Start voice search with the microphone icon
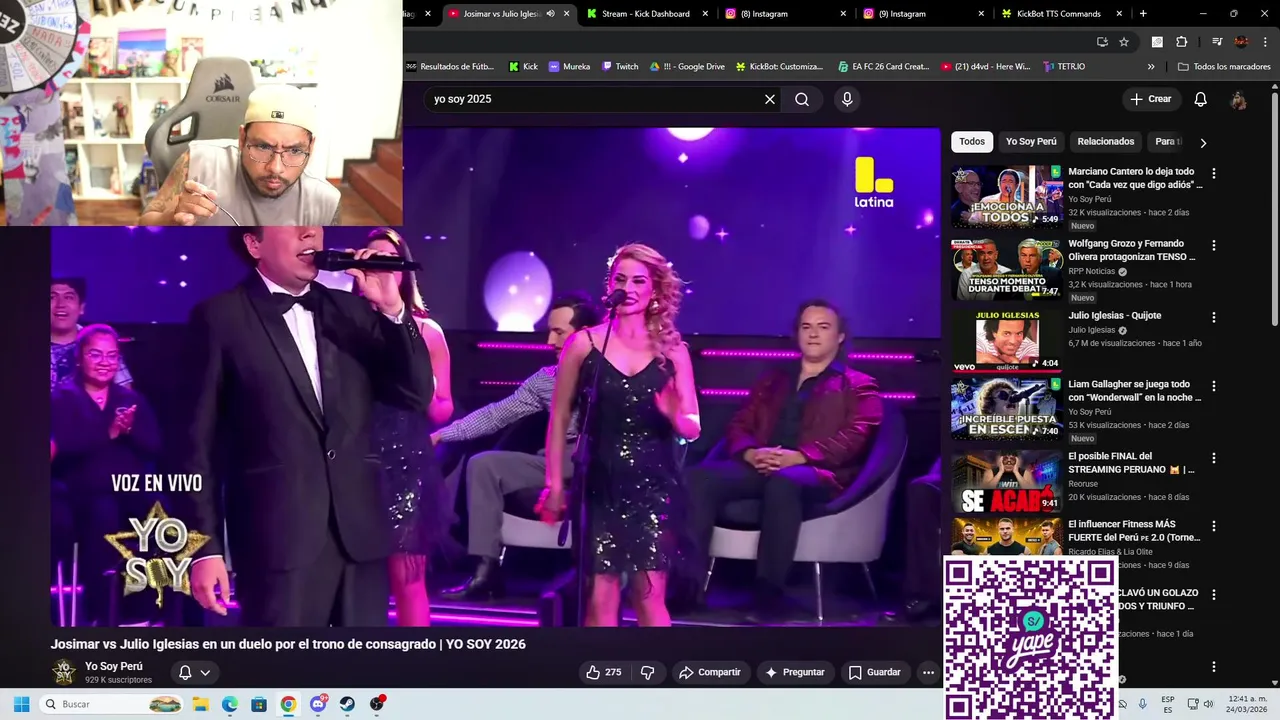This screenshot has width=1280, height=720. [847, 99]
